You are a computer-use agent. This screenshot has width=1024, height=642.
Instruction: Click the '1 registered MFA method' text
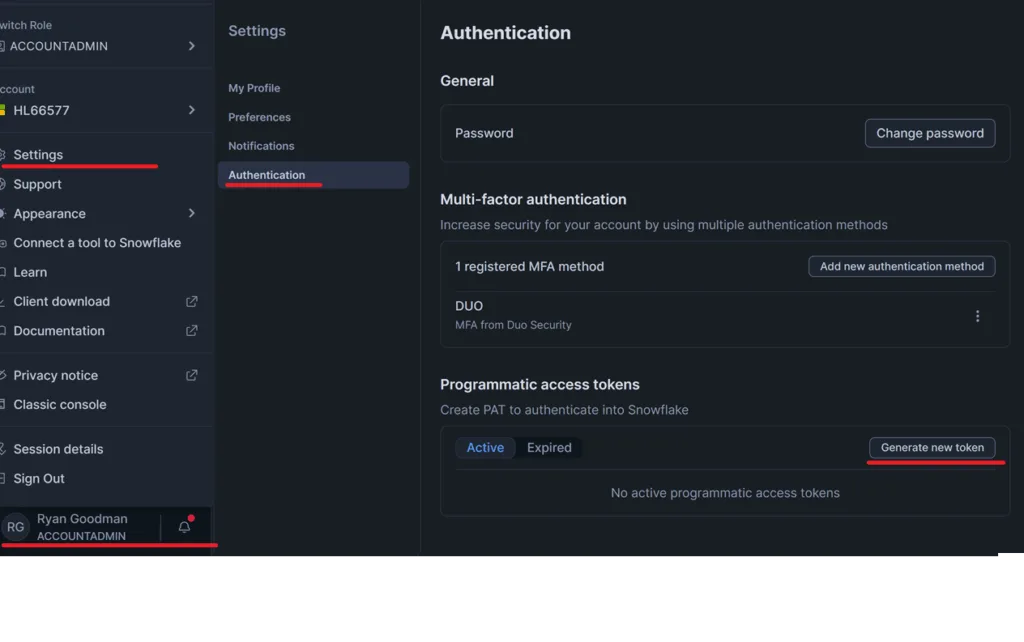[x=530, y=266]
